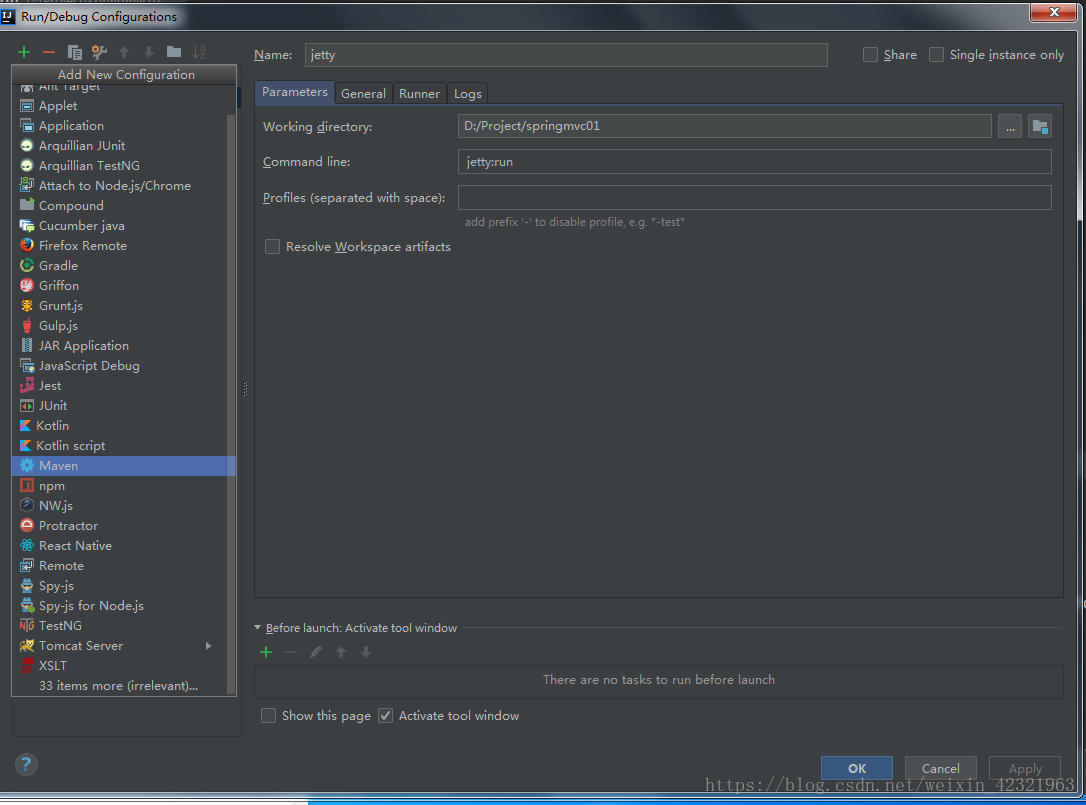Choose Grunt.js from the list

(124, 306)
